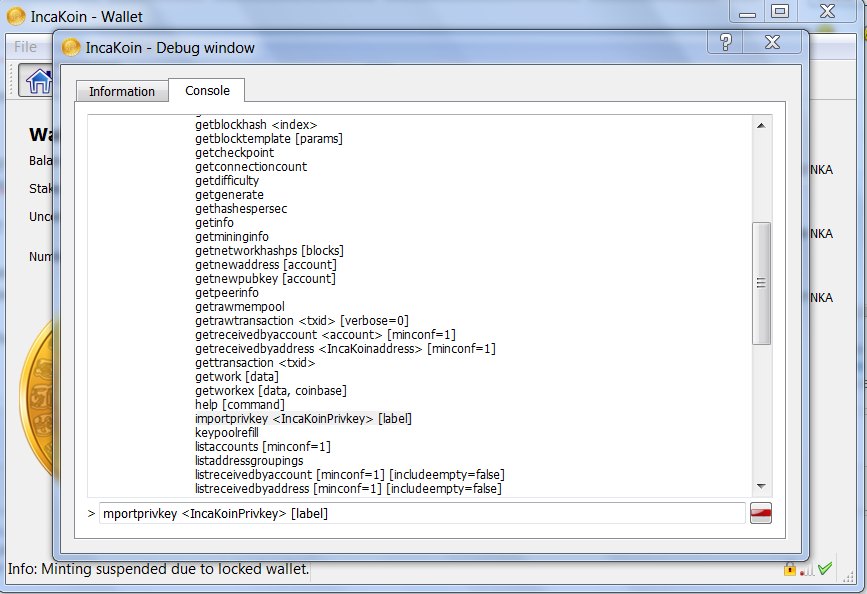Click the Debug window help question-mark button
The image size is (867, 594).
[725, 42]
